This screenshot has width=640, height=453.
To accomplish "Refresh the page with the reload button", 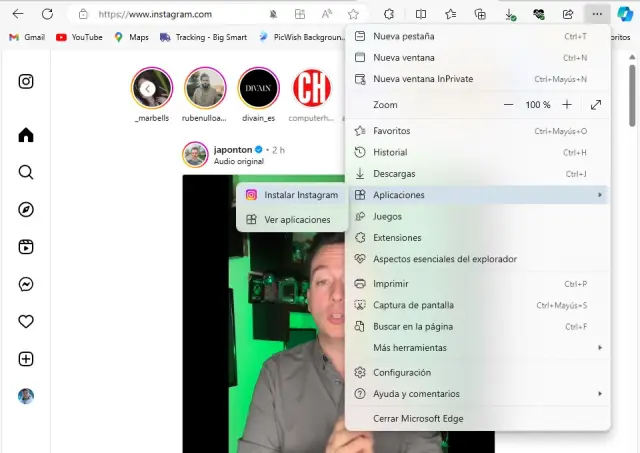I will 47,14.
